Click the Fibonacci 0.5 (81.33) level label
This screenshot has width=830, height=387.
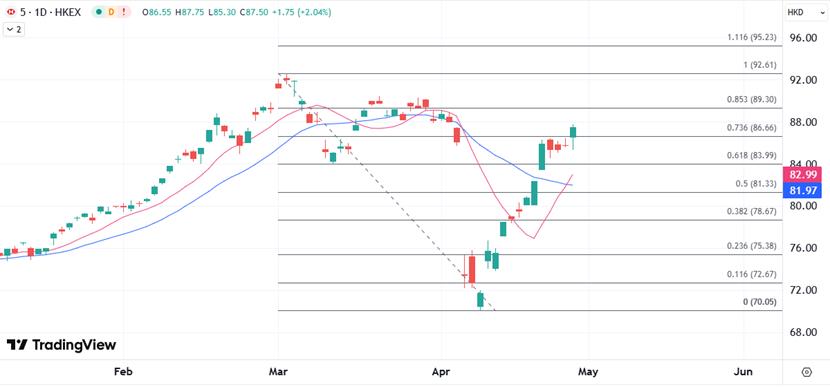click(756, 184)
